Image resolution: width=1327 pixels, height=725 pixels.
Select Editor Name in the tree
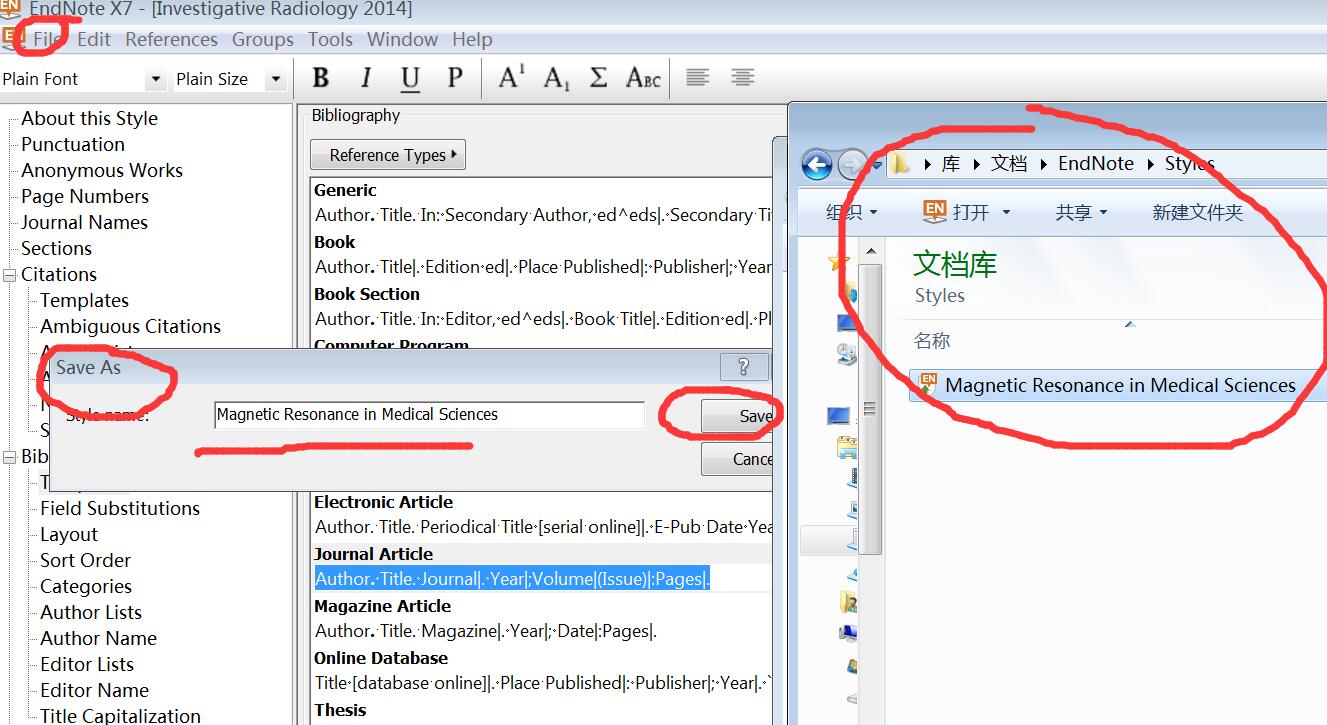[94, 690]
